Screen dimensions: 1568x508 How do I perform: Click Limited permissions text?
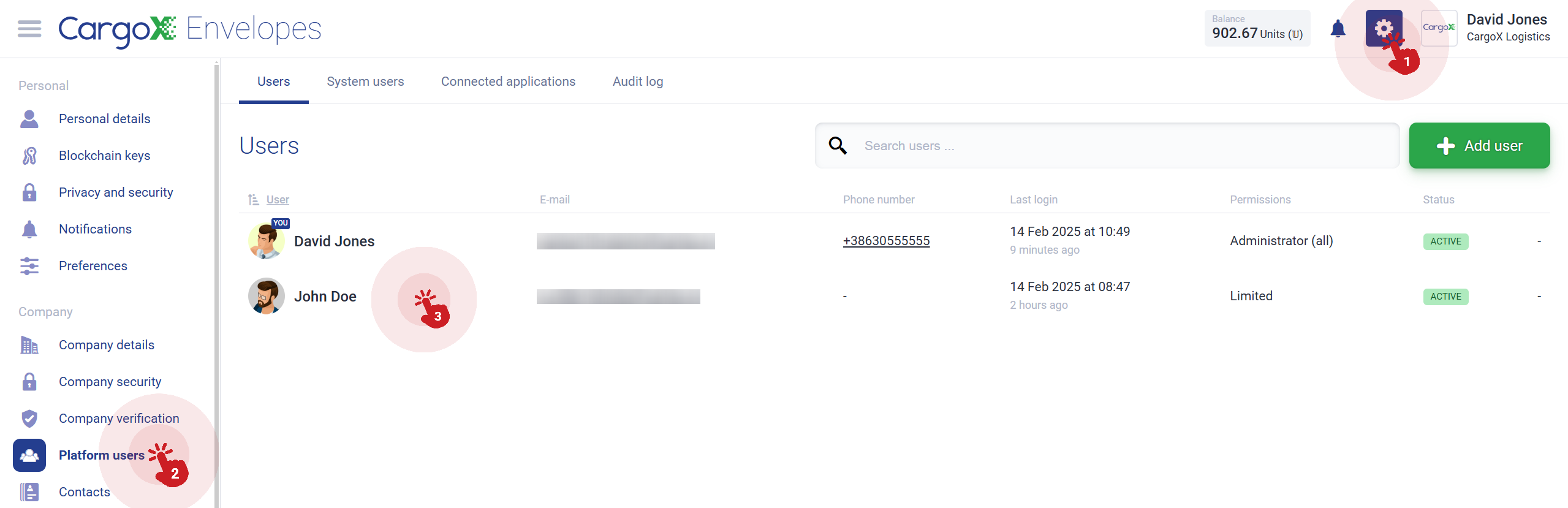click(x=1251, y=296)
